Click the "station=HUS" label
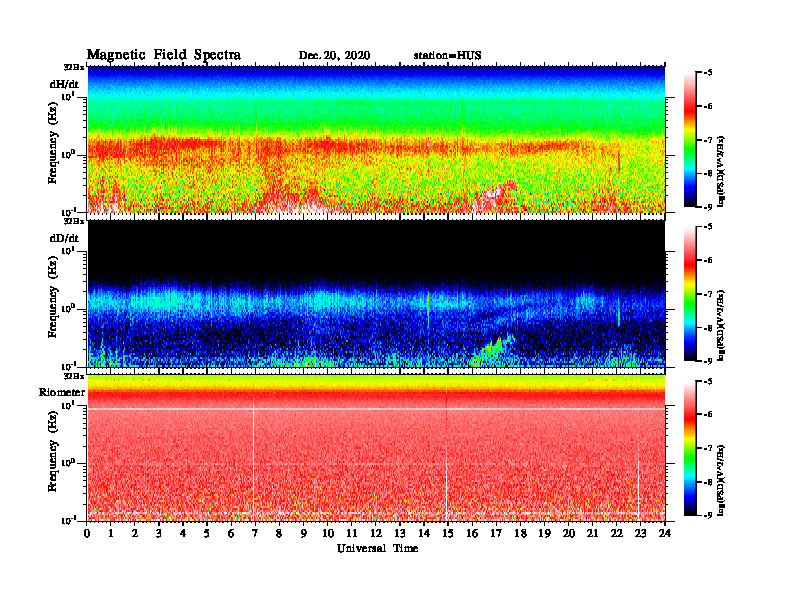792x612 pixels. click(x=447, y=56)
